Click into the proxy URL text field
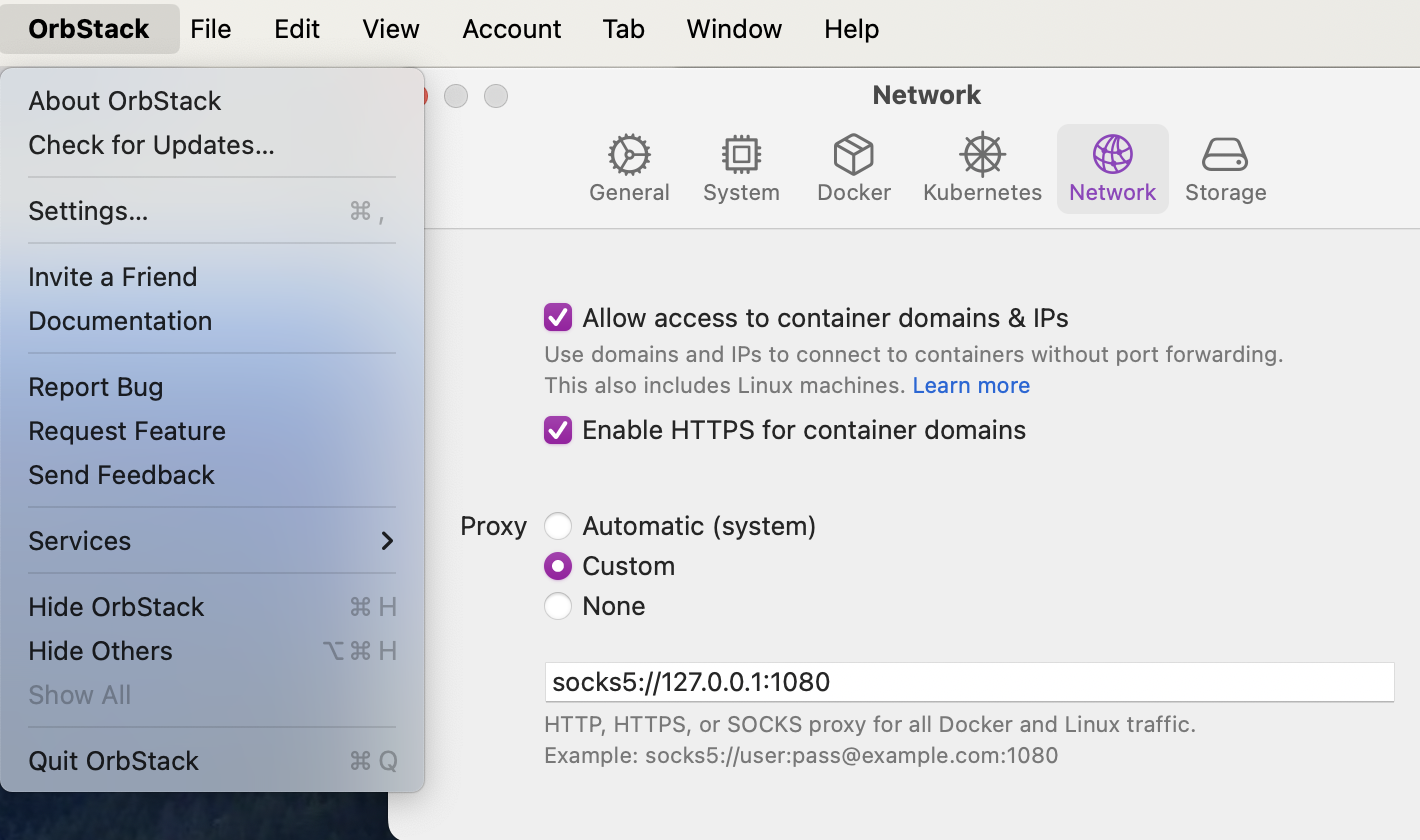The height and width of the screenshot is (840, 1420). (969, 682)
